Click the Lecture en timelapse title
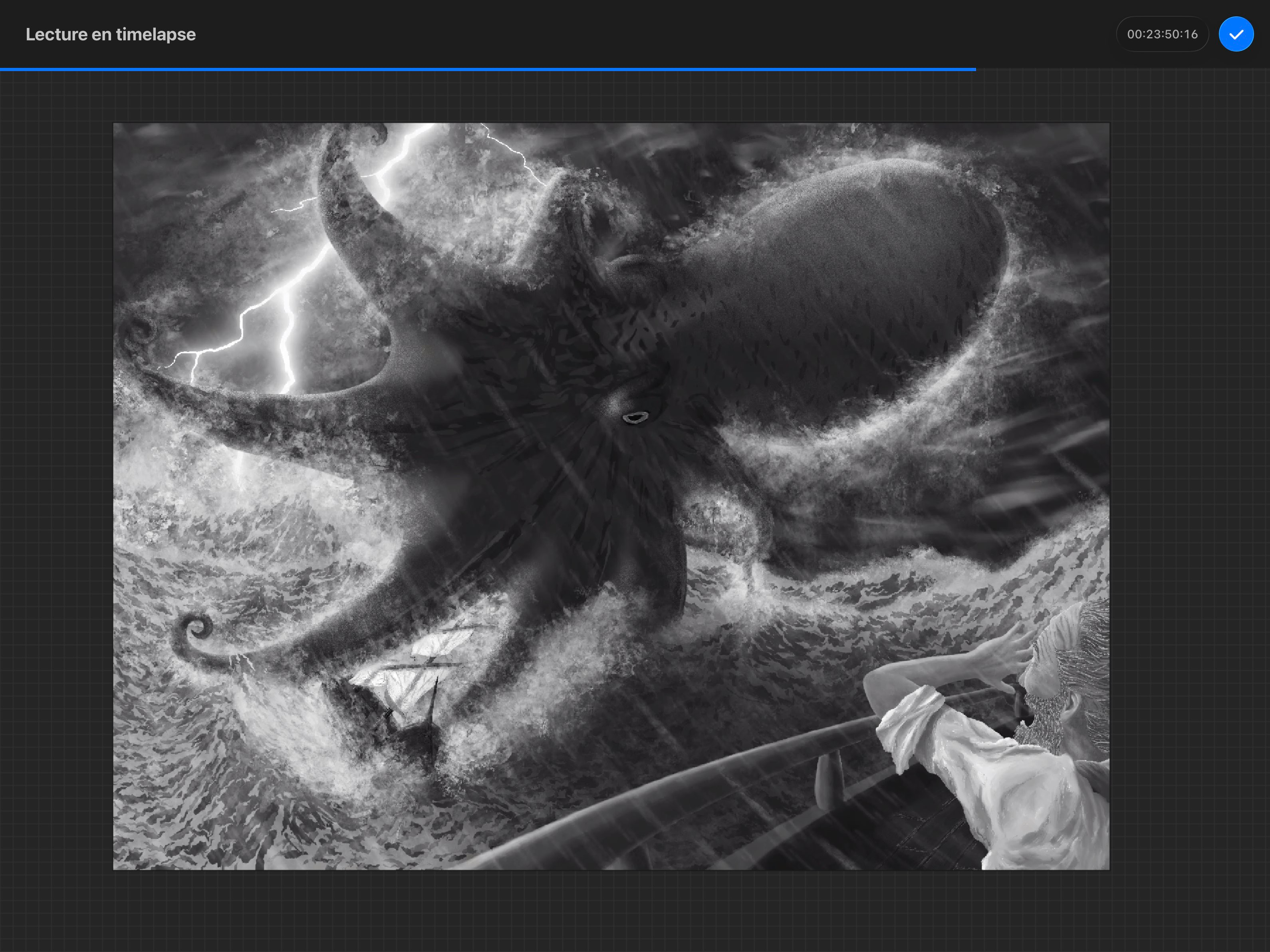This screenshot has width=1270, height=952. 110,34
